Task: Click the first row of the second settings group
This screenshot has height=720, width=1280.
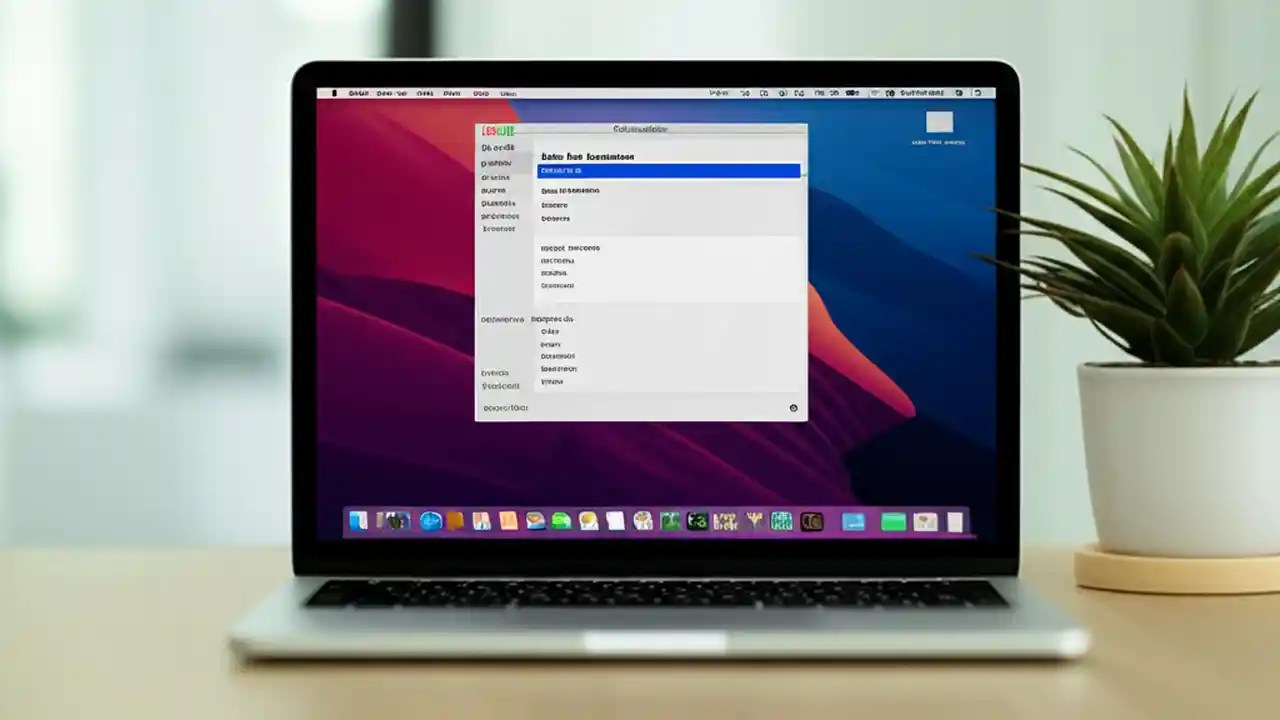Action: 570,247
